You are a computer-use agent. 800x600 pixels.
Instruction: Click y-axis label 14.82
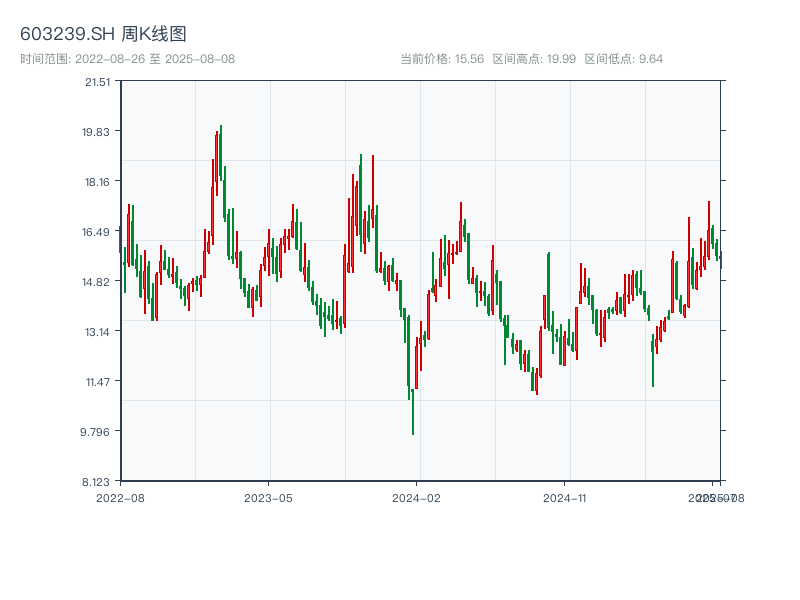pos(96,282)
